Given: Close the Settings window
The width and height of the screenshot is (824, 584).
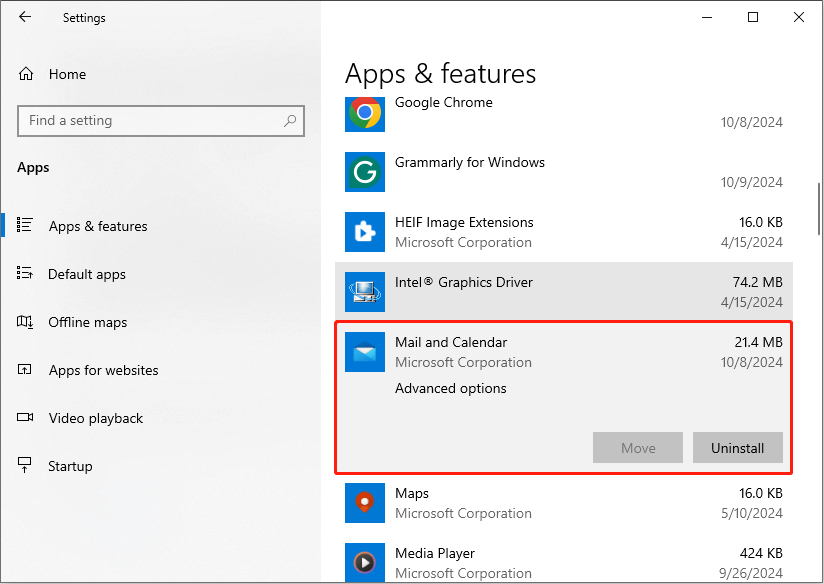Looking at the screenshot, I should [x=799, y=17].
